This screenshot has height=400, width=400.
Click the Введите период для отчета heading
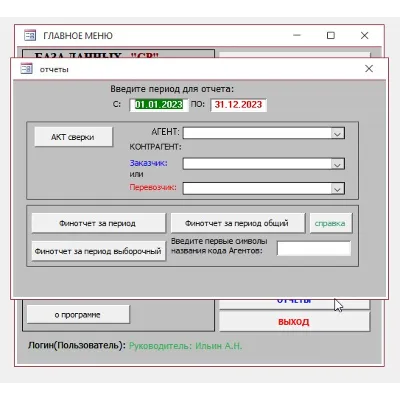(172, 89)
